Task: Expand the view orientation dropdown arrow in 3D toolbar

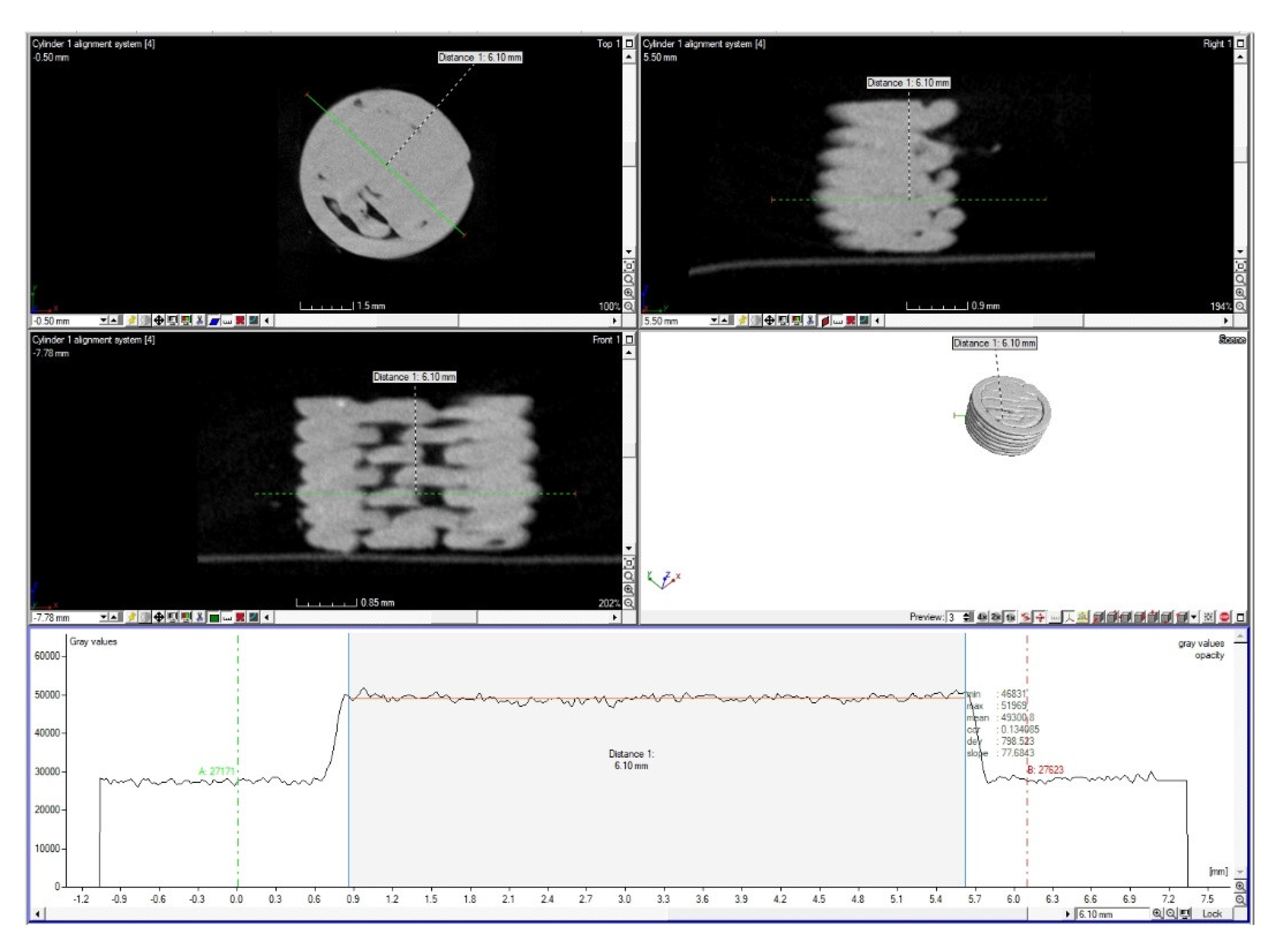Action: [1194, 617]
